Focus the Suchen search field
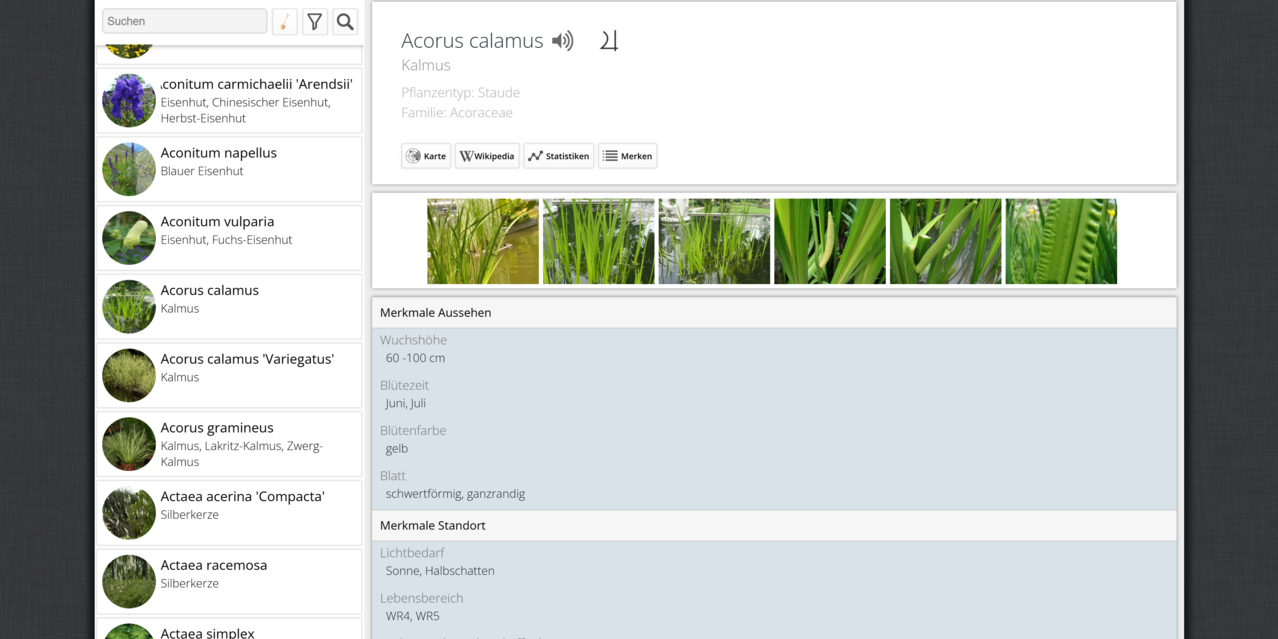 pyautogui.click(x=185, y=21)
